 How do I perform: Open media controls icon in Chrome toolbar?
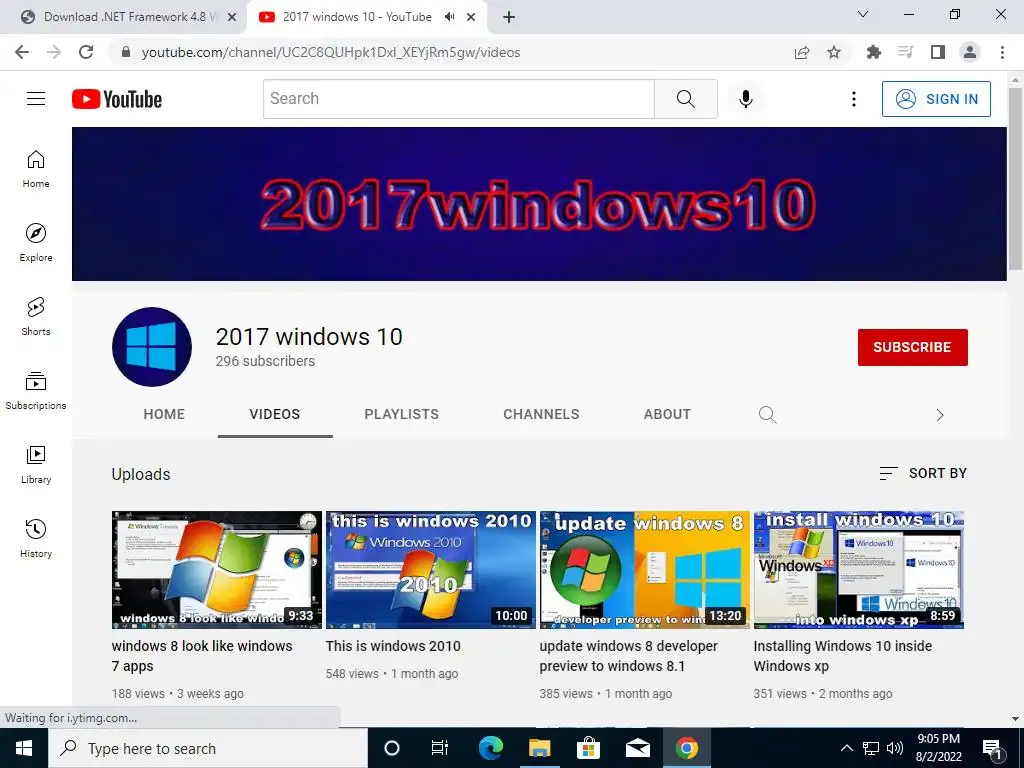coord(906,52)
